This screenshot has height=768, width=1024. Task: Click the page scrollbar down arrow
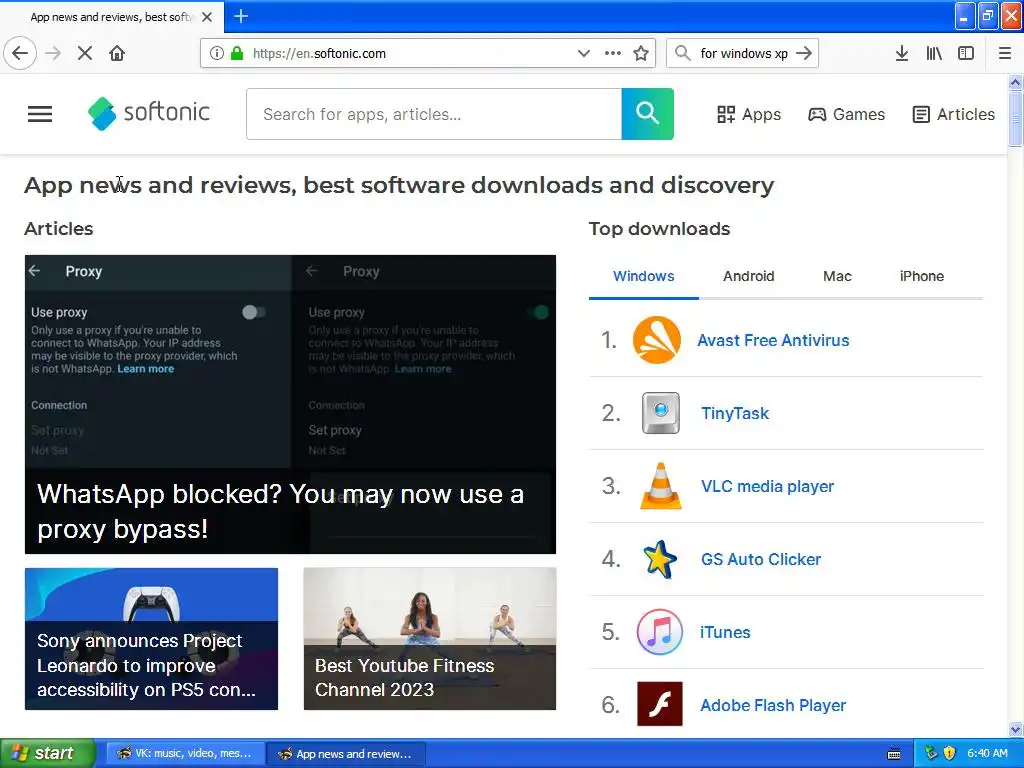pos(1015,729)
